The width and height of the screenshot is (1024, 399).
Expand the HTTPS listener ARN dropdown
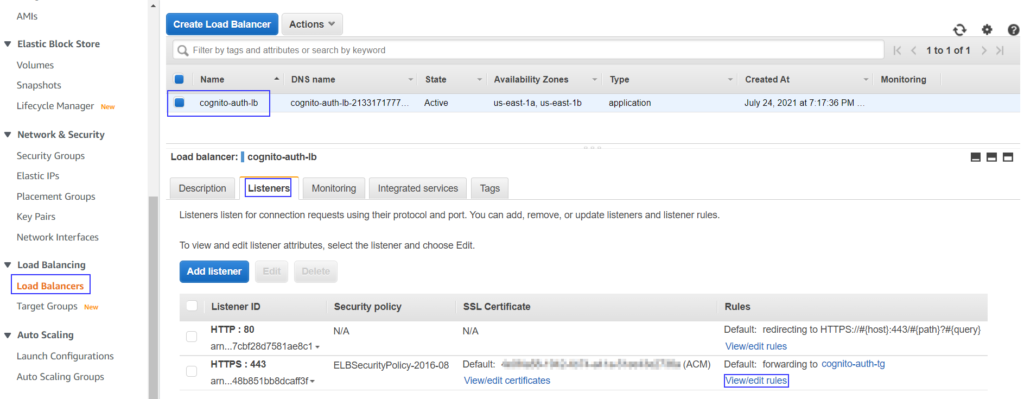pos(312,381)
